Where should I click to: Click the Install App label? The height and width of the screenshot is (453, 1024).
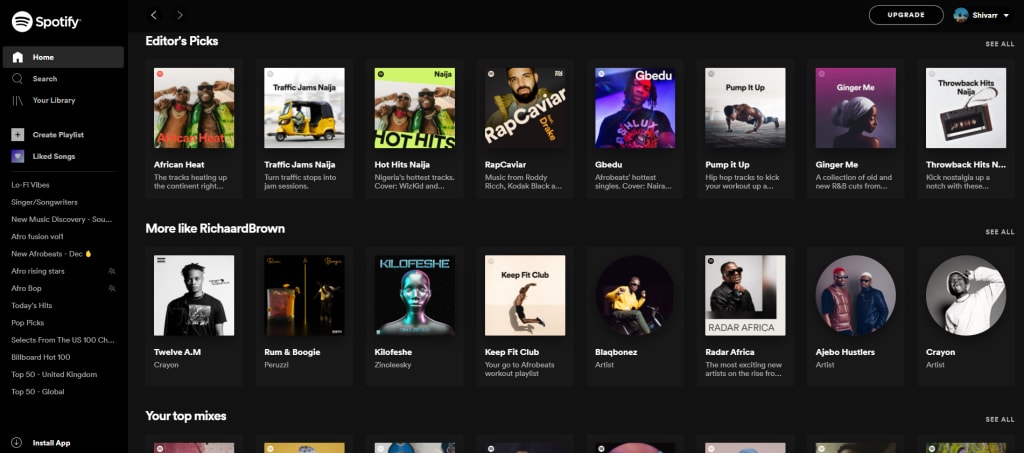point(51,443)
